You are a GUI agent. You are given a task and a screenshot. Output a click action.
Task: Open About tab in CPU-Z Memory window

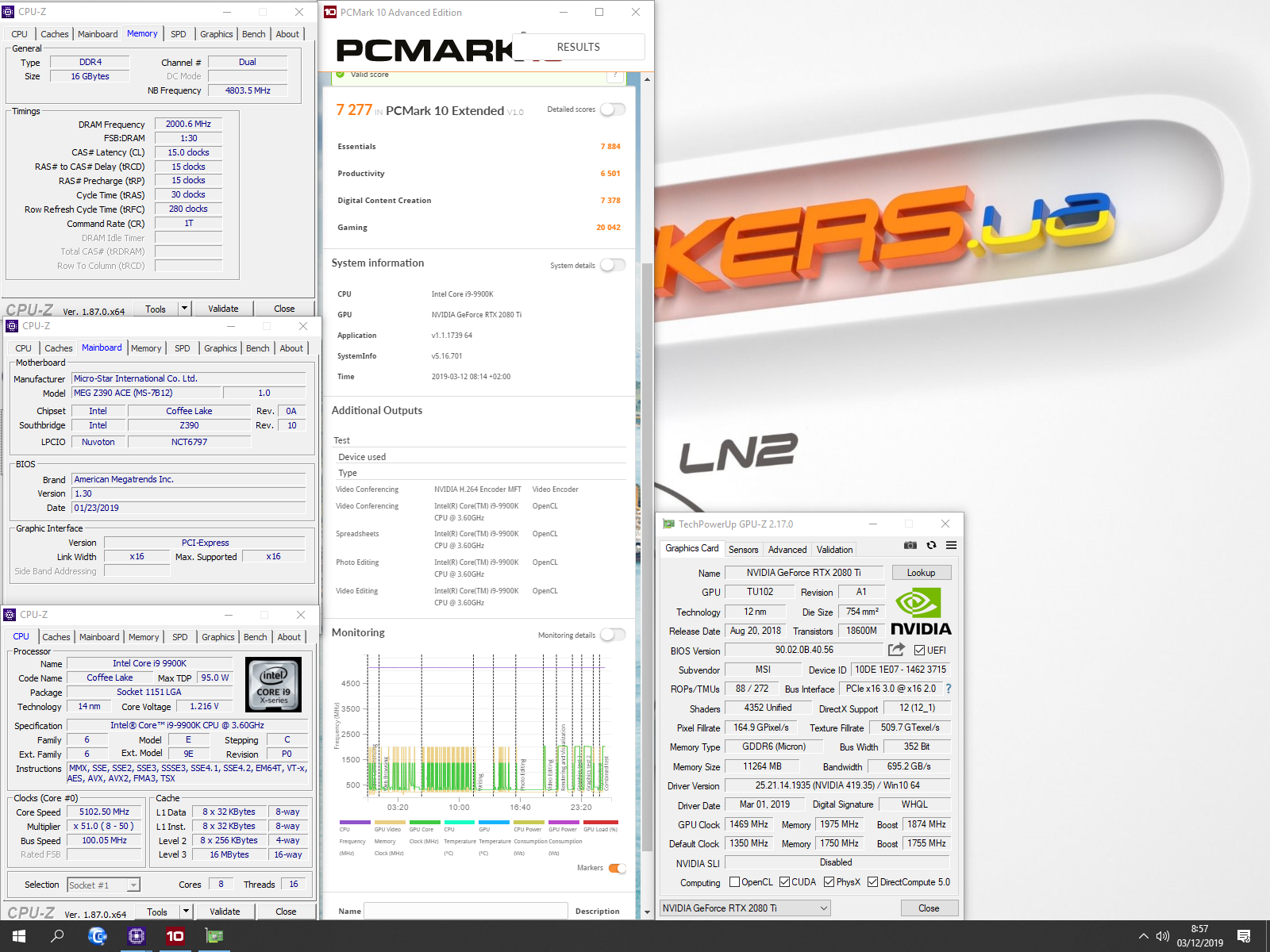tap(287, 34)
